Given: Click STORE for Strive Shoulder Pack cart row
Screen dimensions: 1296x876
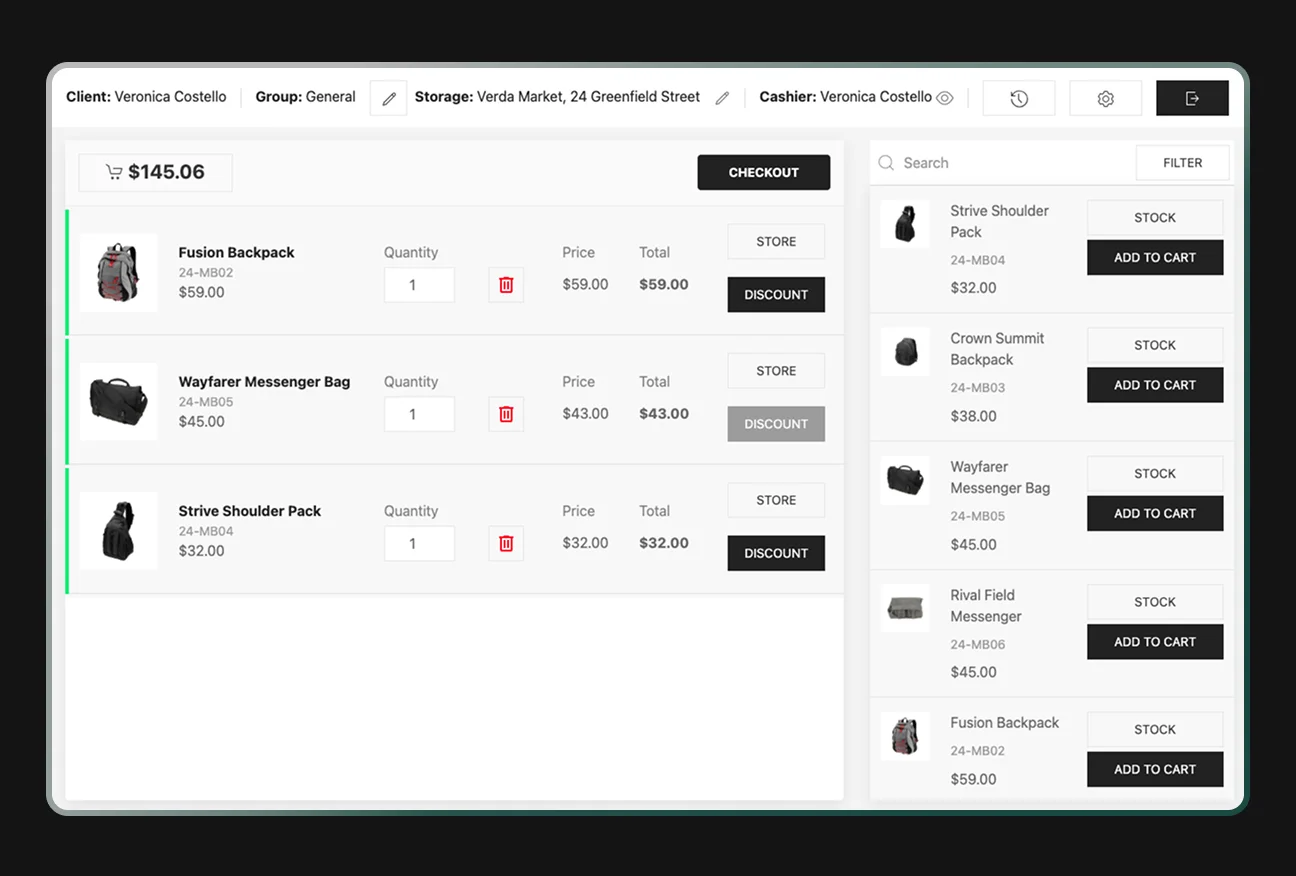Looking at the screenshot, I should coord(776,500).
